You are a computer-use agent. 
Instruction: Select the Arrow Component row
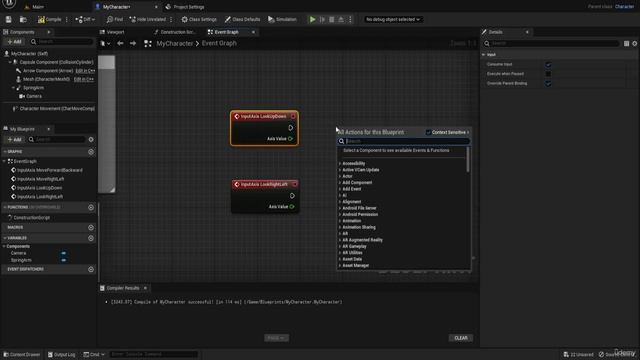coord(48,71)
